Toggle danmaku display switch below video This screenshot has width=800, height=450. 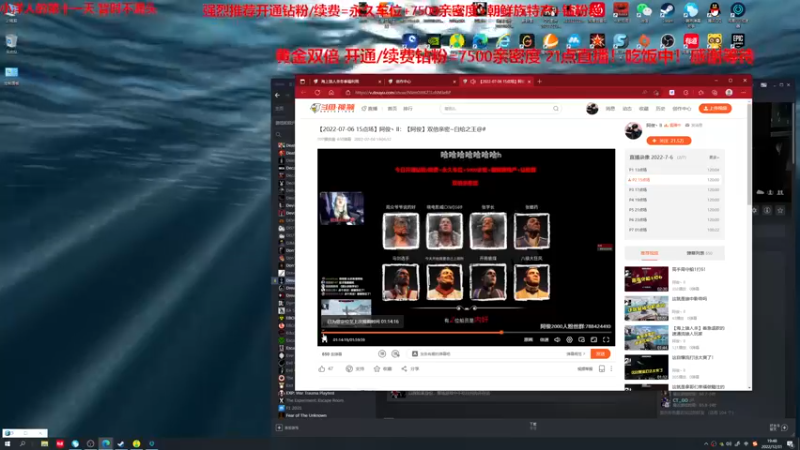pyautogui.click(x=382, y=354)
